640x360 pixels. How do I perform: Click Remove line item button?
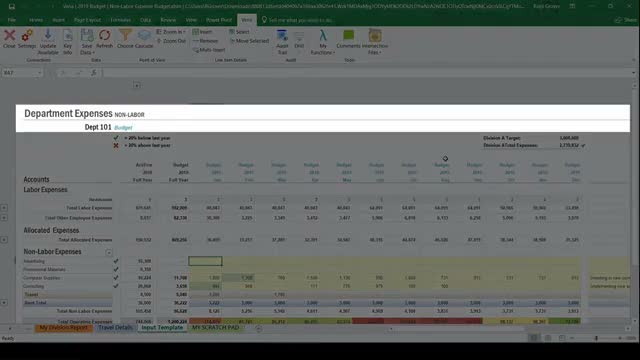(205, 41)
